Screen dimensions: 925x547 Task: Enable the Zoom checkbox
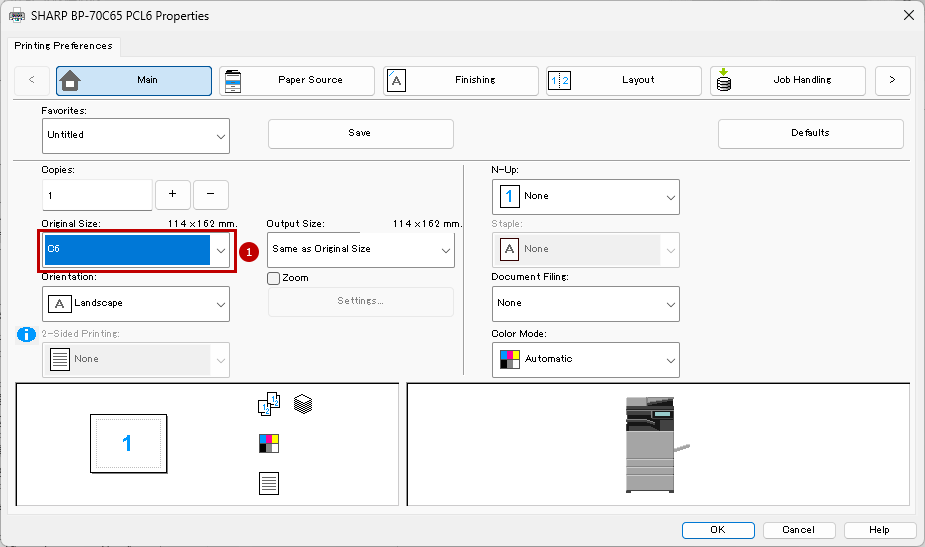tap(273, 278)
